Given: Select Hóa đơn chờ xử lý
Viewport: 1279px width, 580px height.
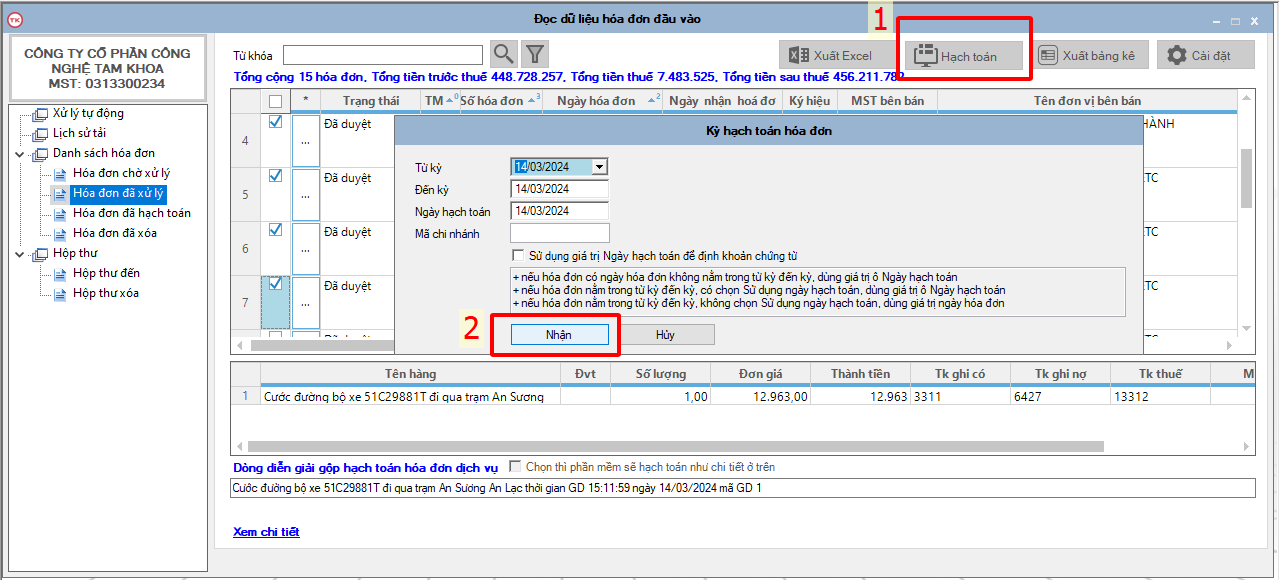Looking at the screenshot, I should (121, 173).
